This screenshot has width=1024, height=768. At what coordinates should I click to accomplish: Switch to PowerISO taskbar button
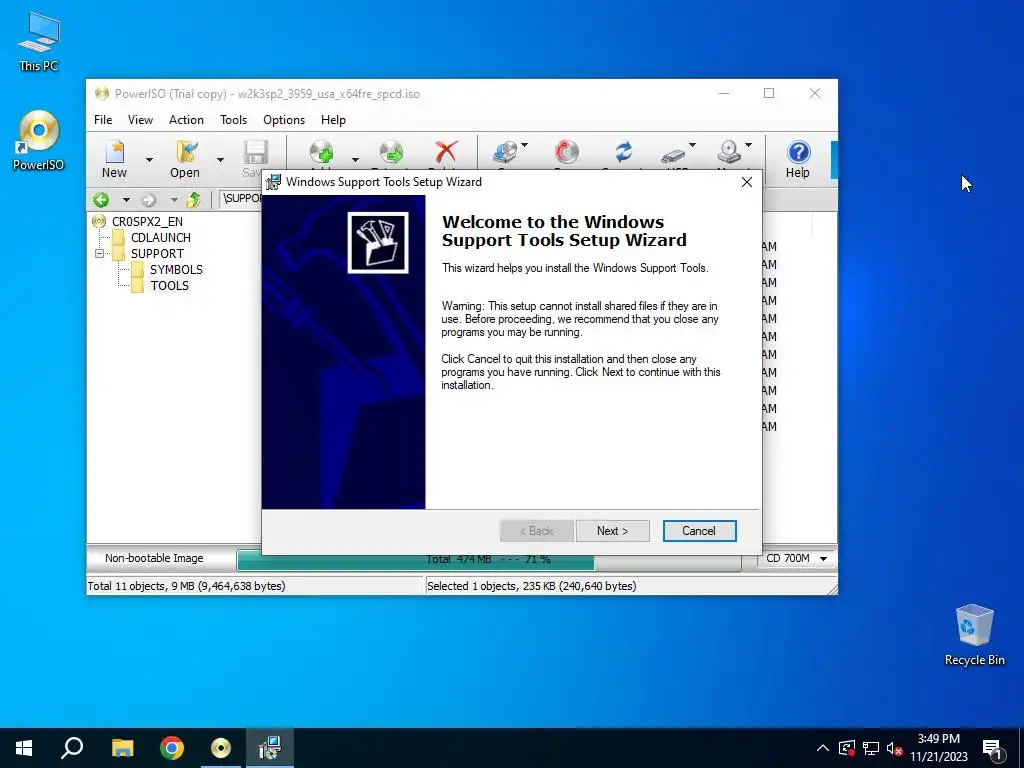point(221,748)
